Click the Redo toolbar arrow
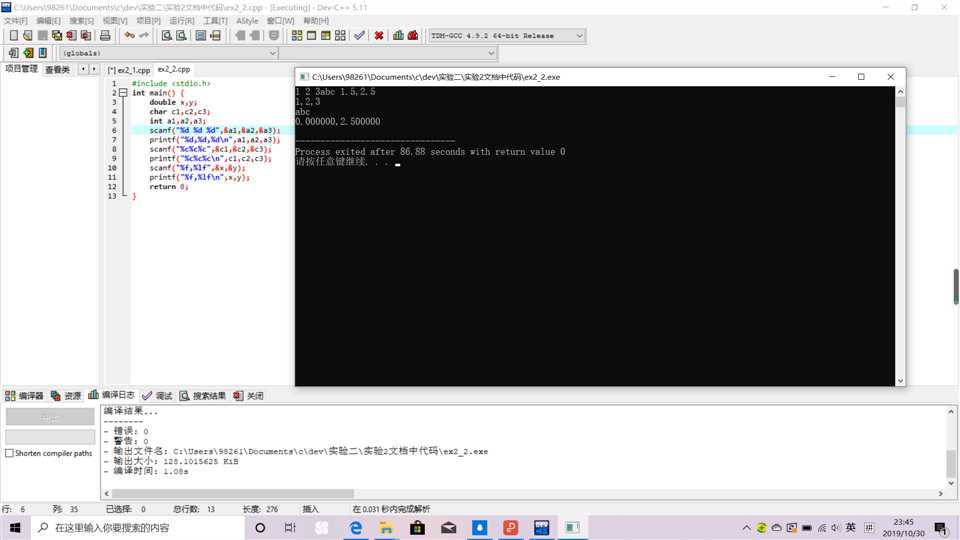Screen dimensions: 960x540 click(144, 36)
